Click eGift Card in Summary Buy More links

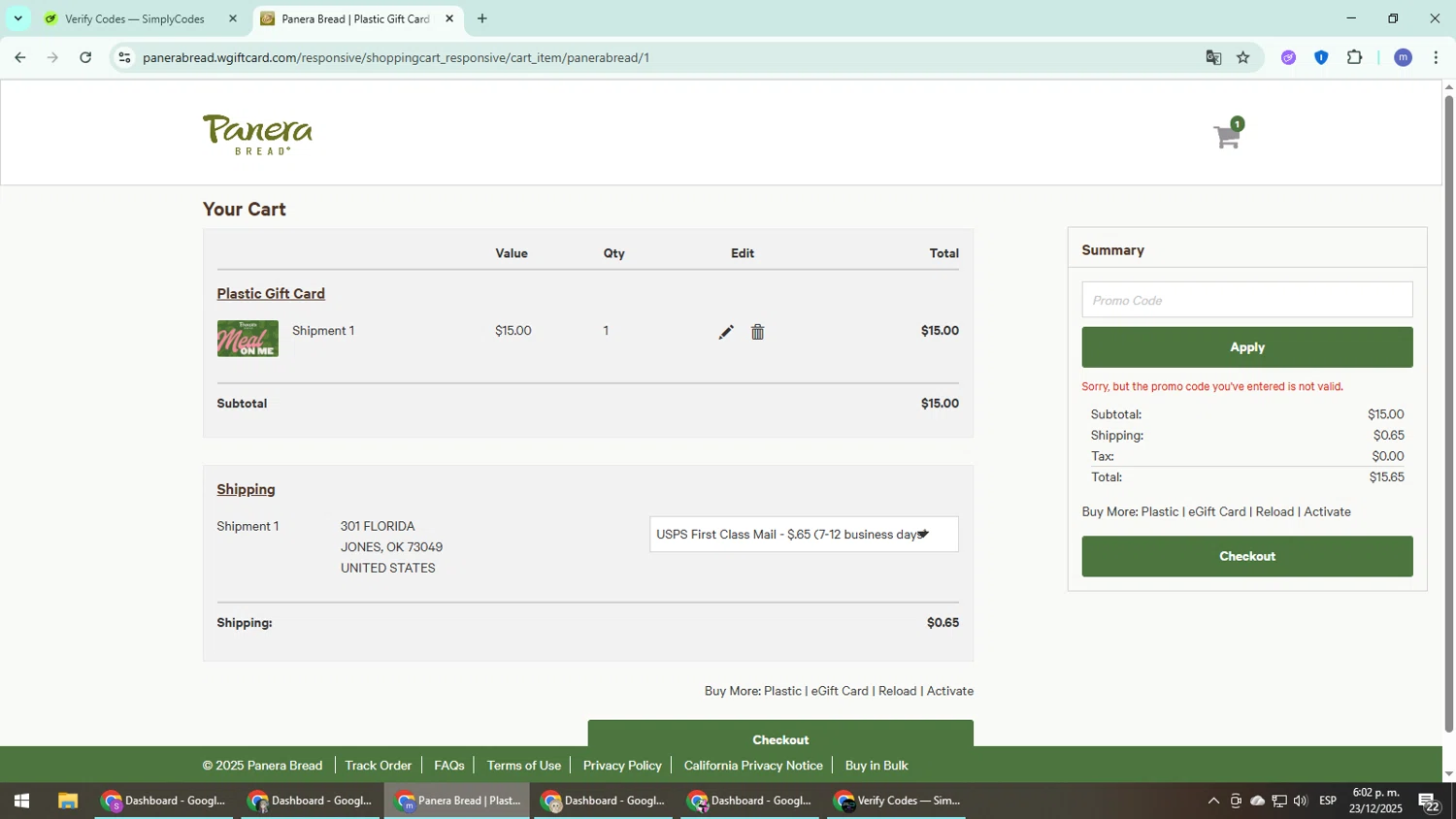coord(1217,511)
